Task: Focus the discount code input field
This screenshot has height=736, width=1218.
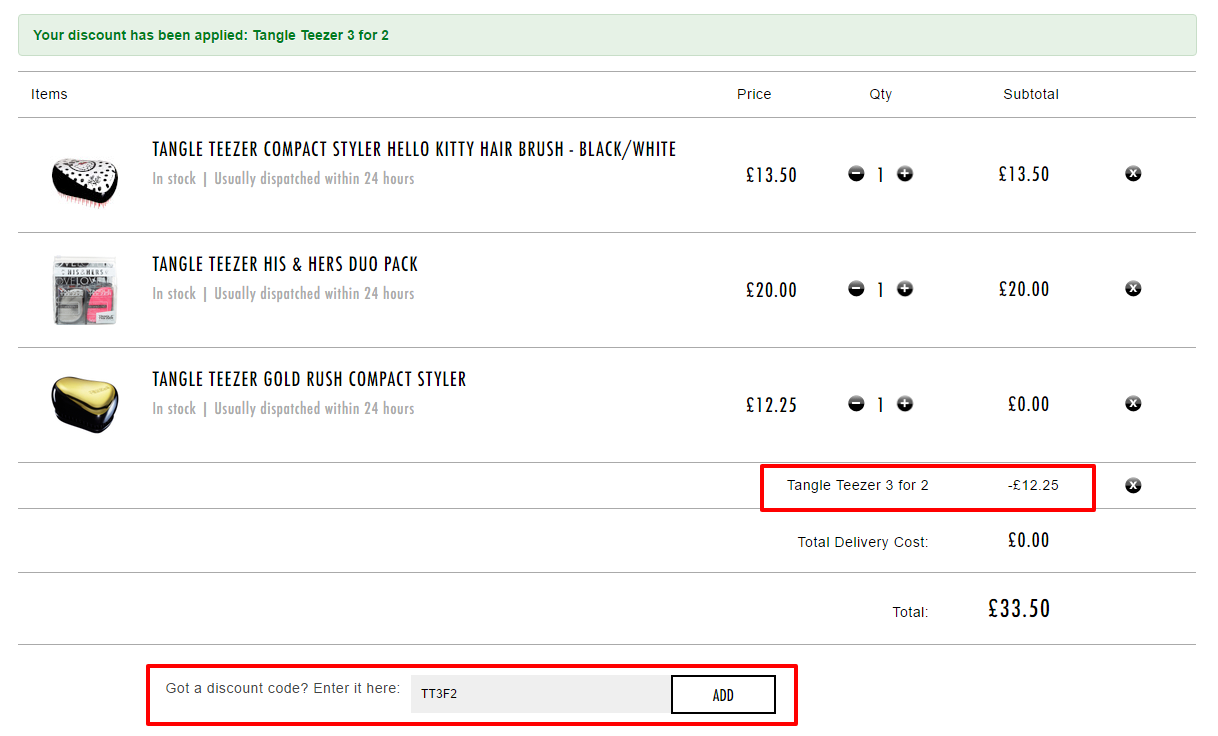Action: pos(541,694)
